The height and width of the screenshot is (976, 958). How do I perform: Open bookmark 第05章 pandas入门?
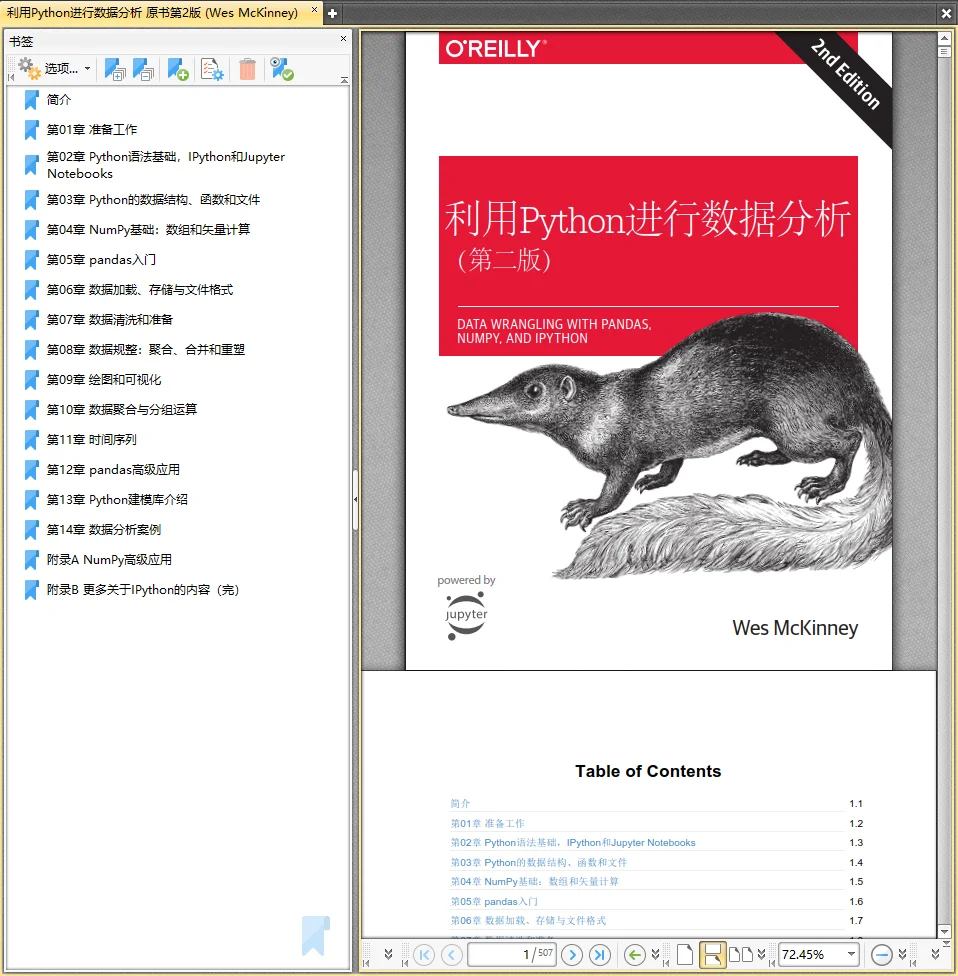(101, 260)
